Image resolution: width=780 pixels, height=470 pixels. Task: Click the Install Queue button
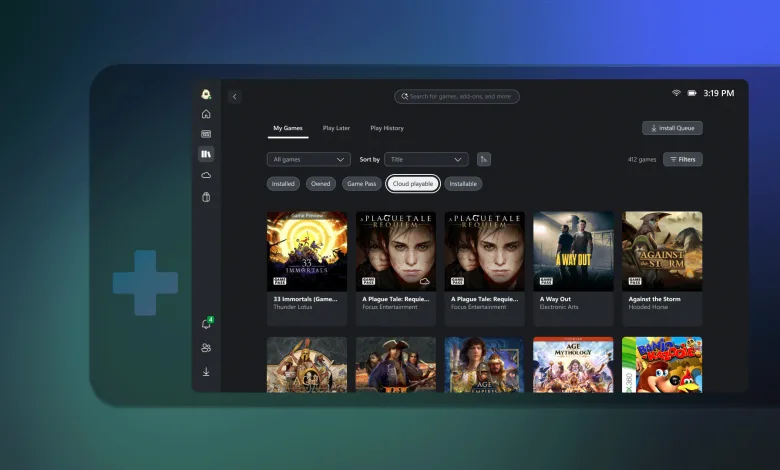click(x=672, y=128)
